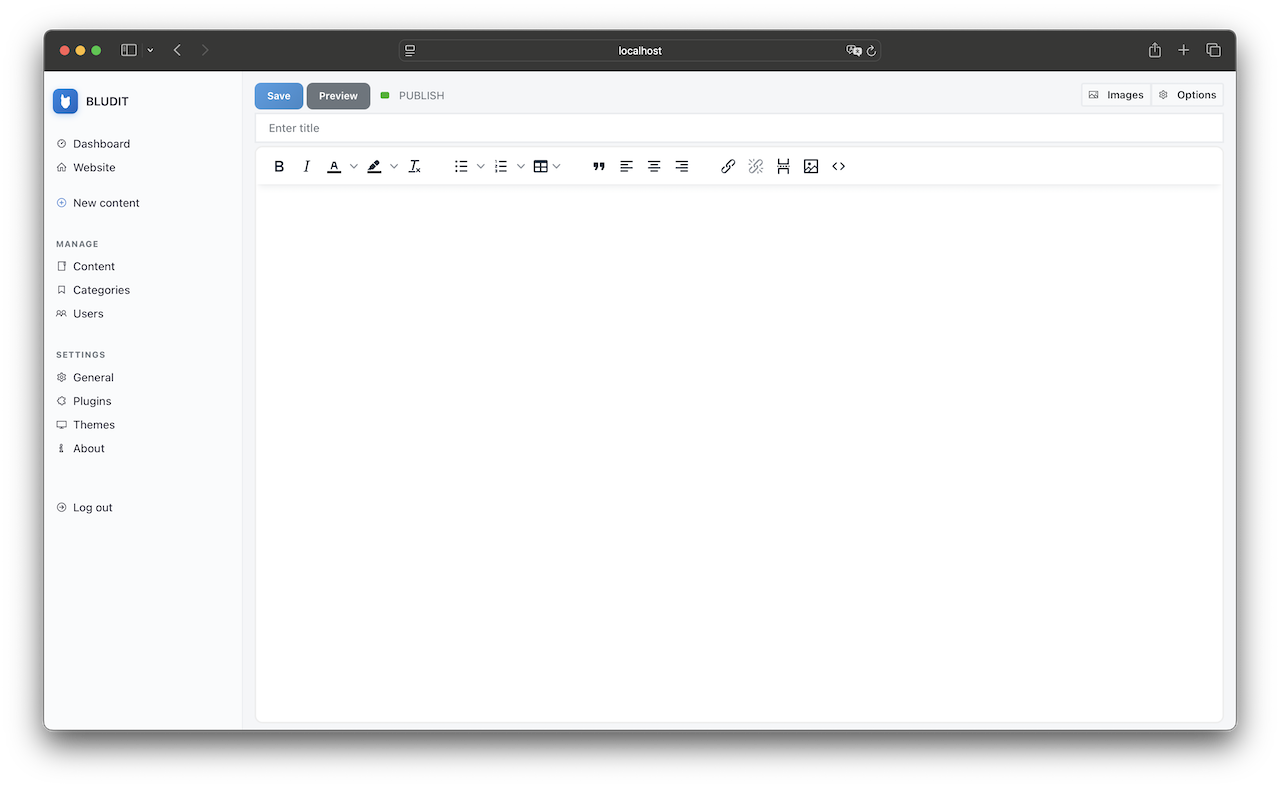Clear text formatting with the Tx icon
Viewport: 1280px width, 788px height.
point(414,166)
